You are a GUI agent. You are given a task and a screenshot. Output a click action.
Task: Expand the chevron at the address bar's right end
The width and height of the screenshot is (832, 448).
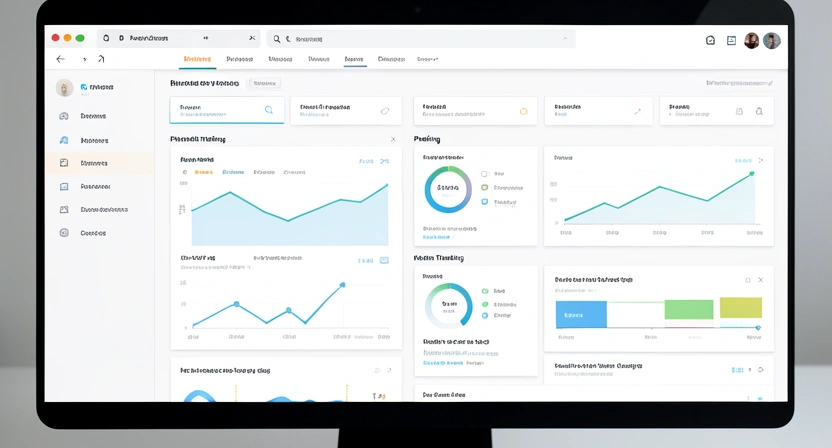(x=565, y=38)
